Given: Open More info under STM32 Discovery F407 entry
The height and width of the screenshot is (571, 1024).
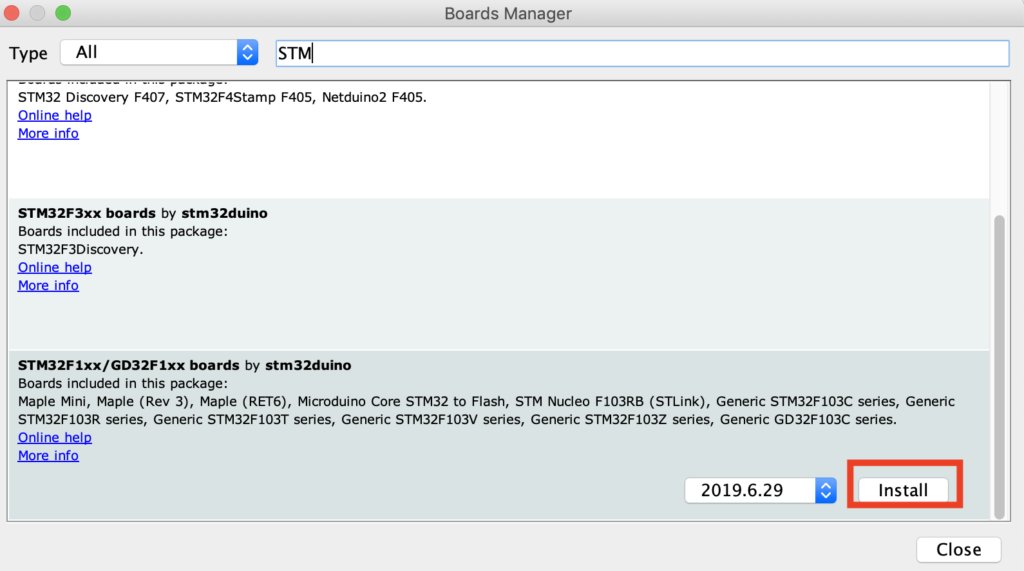Looking at the screenshot, I should (48, 133).
